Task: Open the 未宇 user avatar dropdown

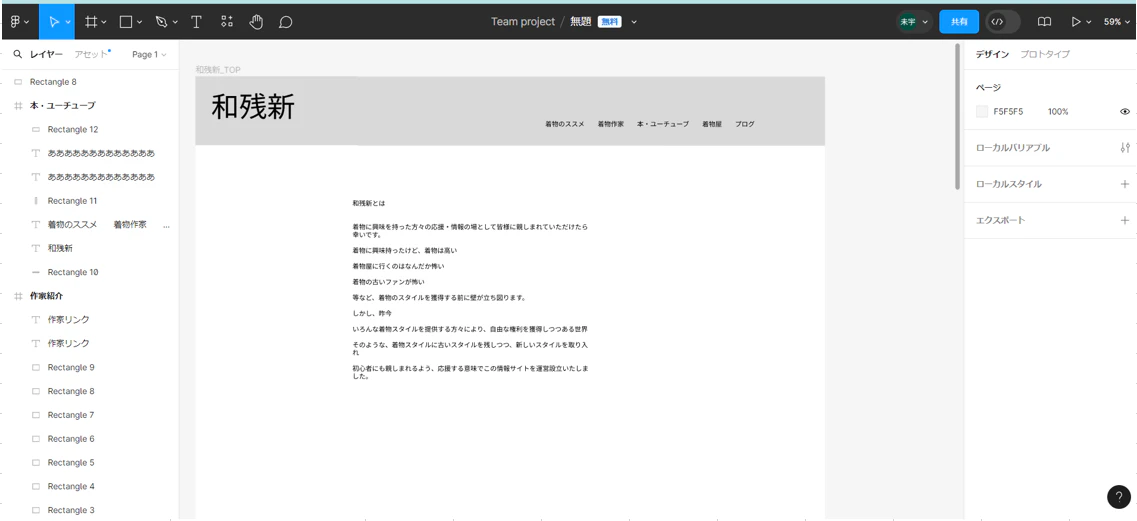Action: [x=914, y=22]
